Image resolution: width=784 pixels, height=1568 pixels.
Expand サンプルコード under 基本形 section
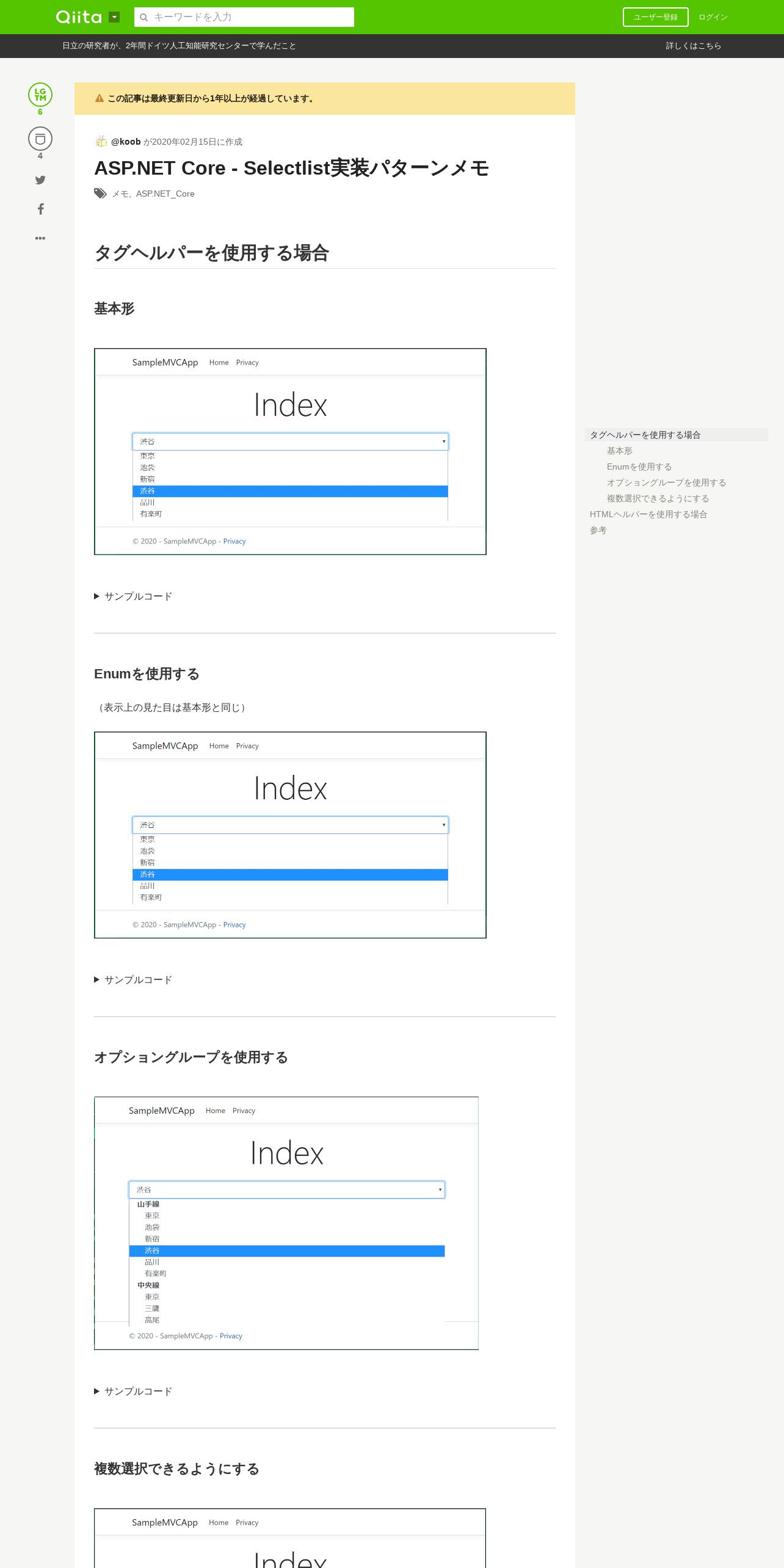[x=133, y=596]
